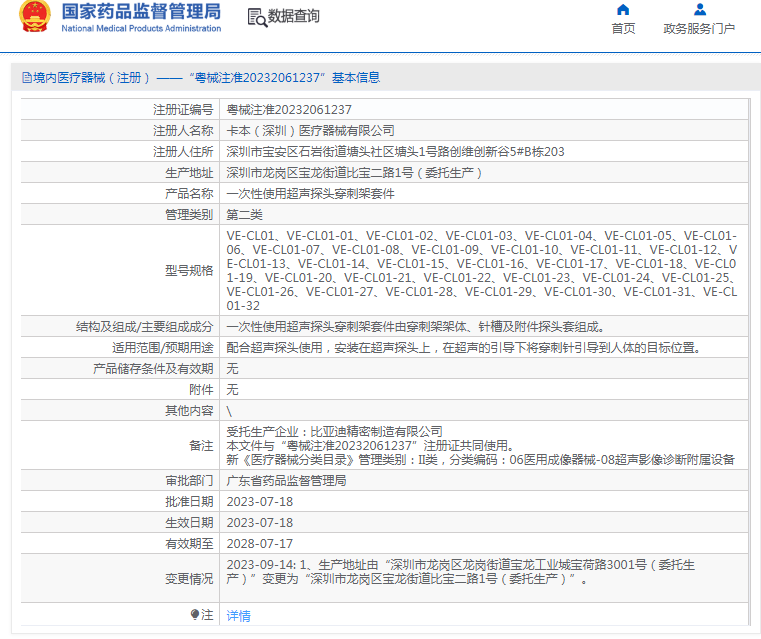
Task: Click the 境内医疗器械（注册）基本信息 header
Action: pyautogui.click(x=201, y=78)
